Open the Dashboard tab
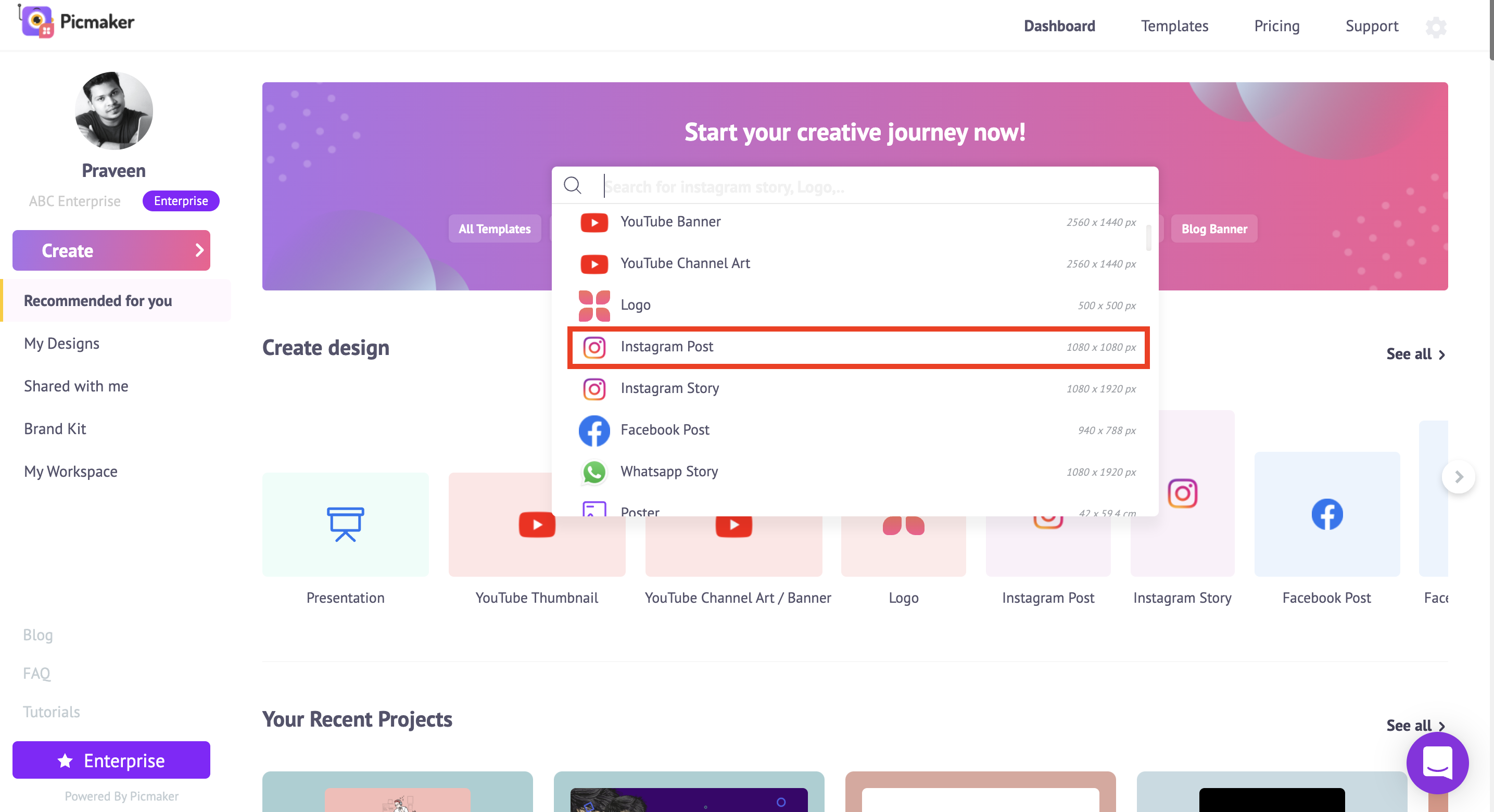Viewport: 1494px width, 812px height. coord(1059,26)
